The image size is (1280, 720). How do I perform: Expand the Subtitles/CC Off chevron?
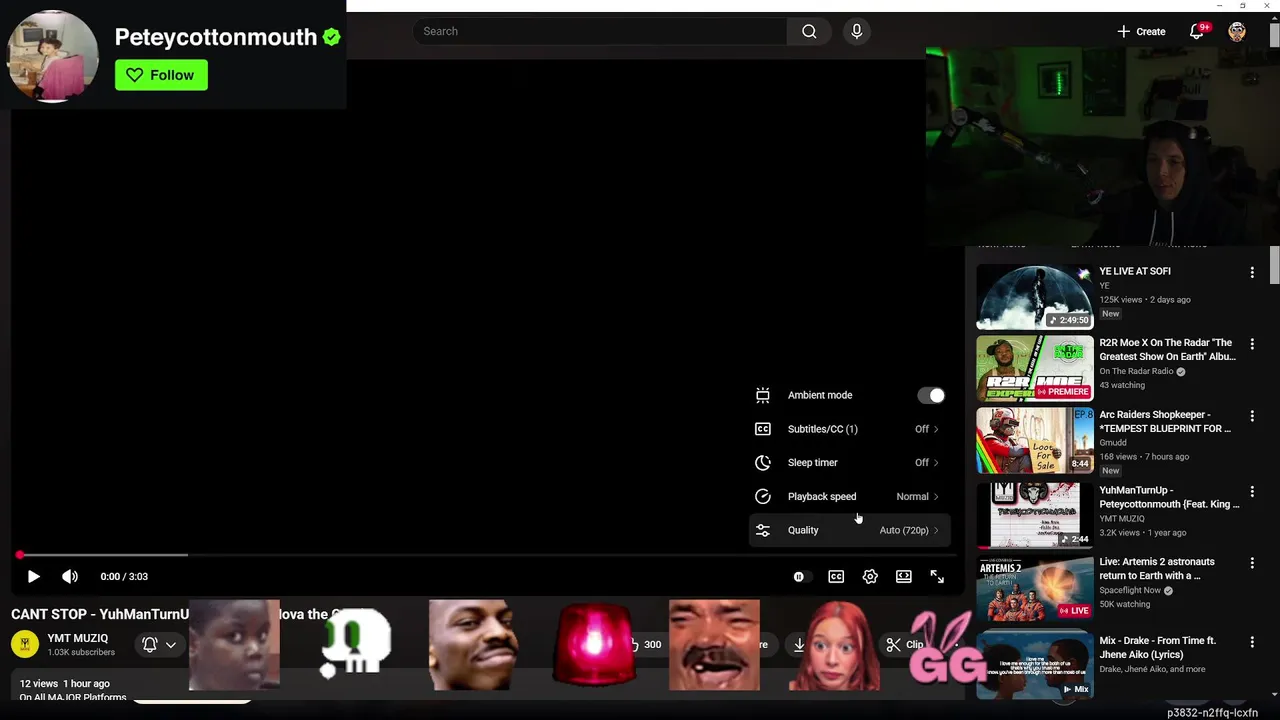[936, 429]
